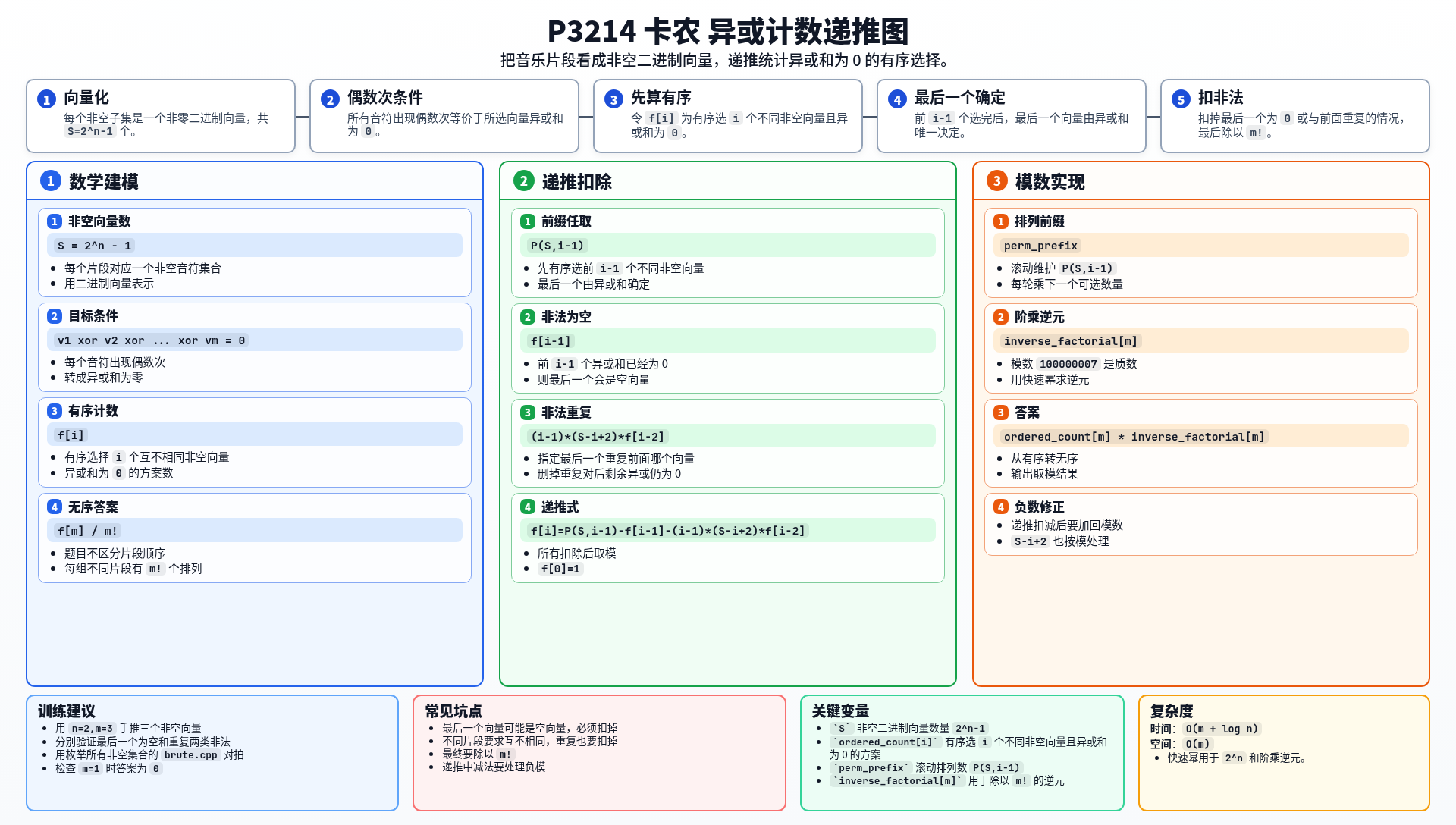Click ordered_count[m] * inverse_factorial[m] formula
Screen dimensions: 1456x825
(x=1134, y=437)
